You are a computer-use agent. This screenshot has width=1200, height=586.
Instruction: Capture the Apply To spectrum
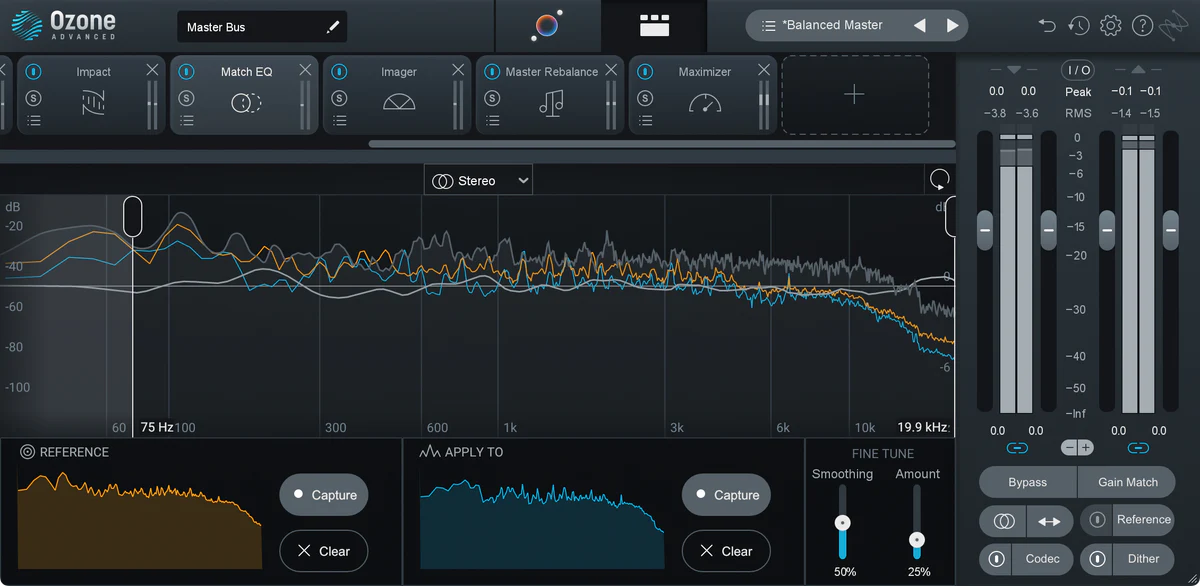(x=726, y=495)
